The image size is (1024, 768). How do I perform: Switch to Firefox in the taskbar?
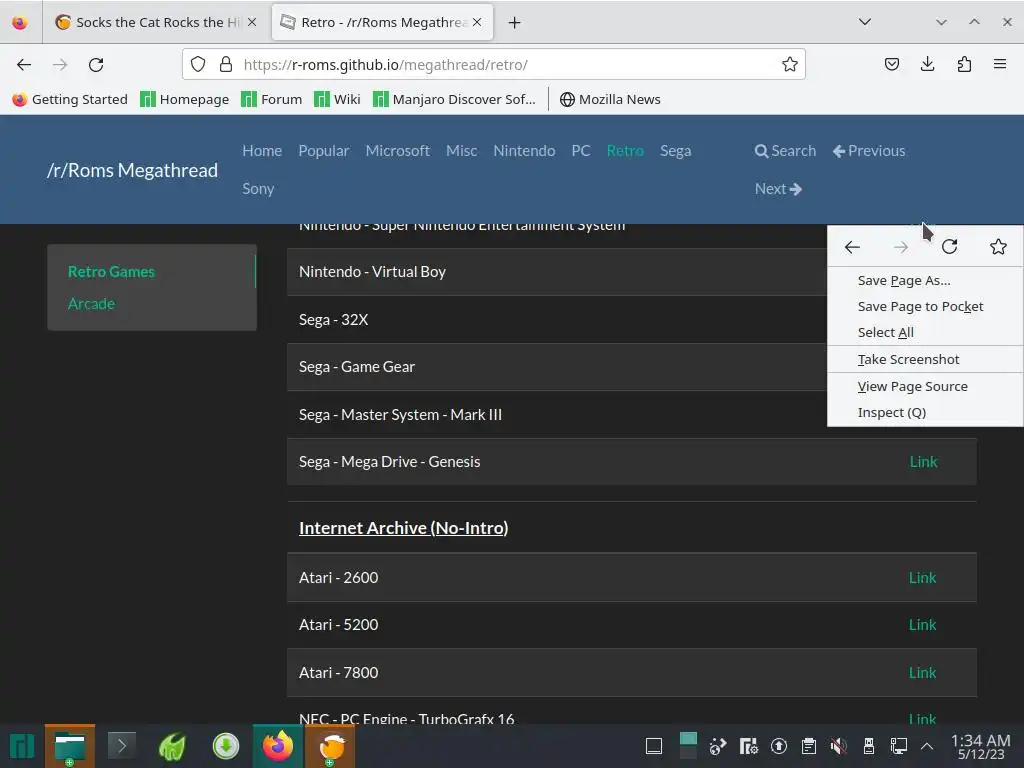click(x=278, y=746)
